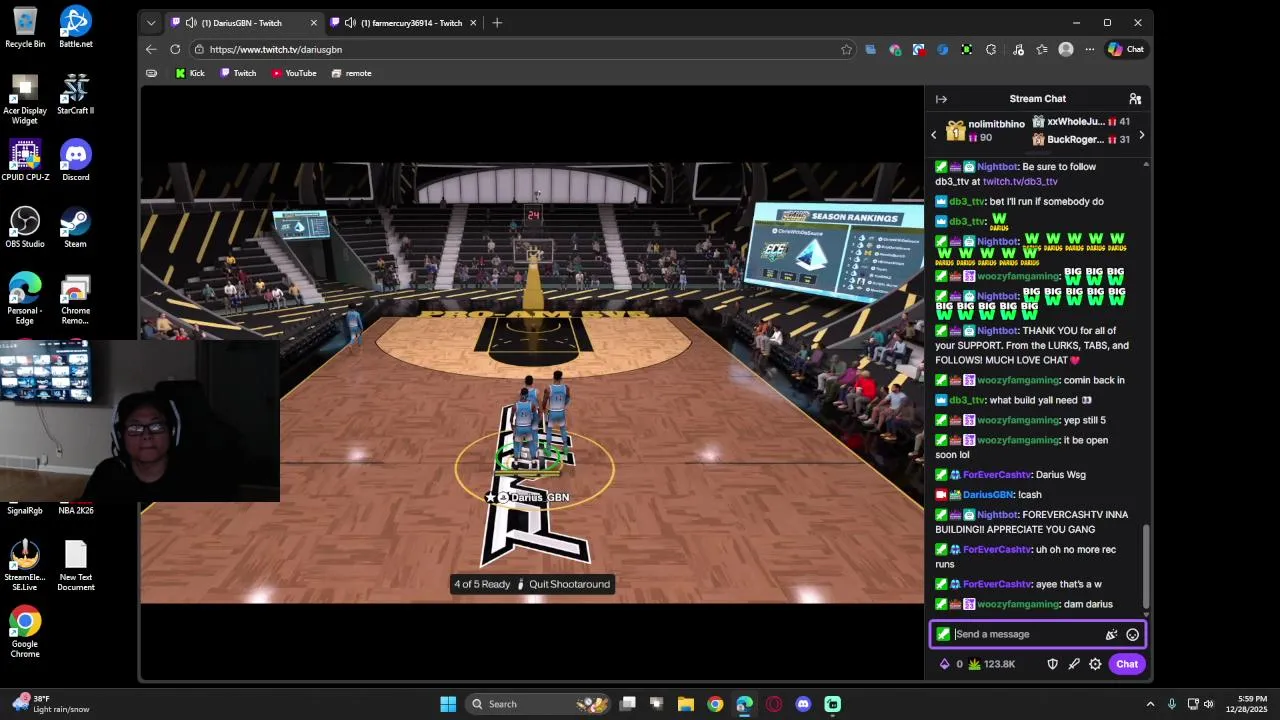This screenshot has width=1280, height=720.
Task: Collapse the Stream Chat panel
Action: [x=941, y=99]
